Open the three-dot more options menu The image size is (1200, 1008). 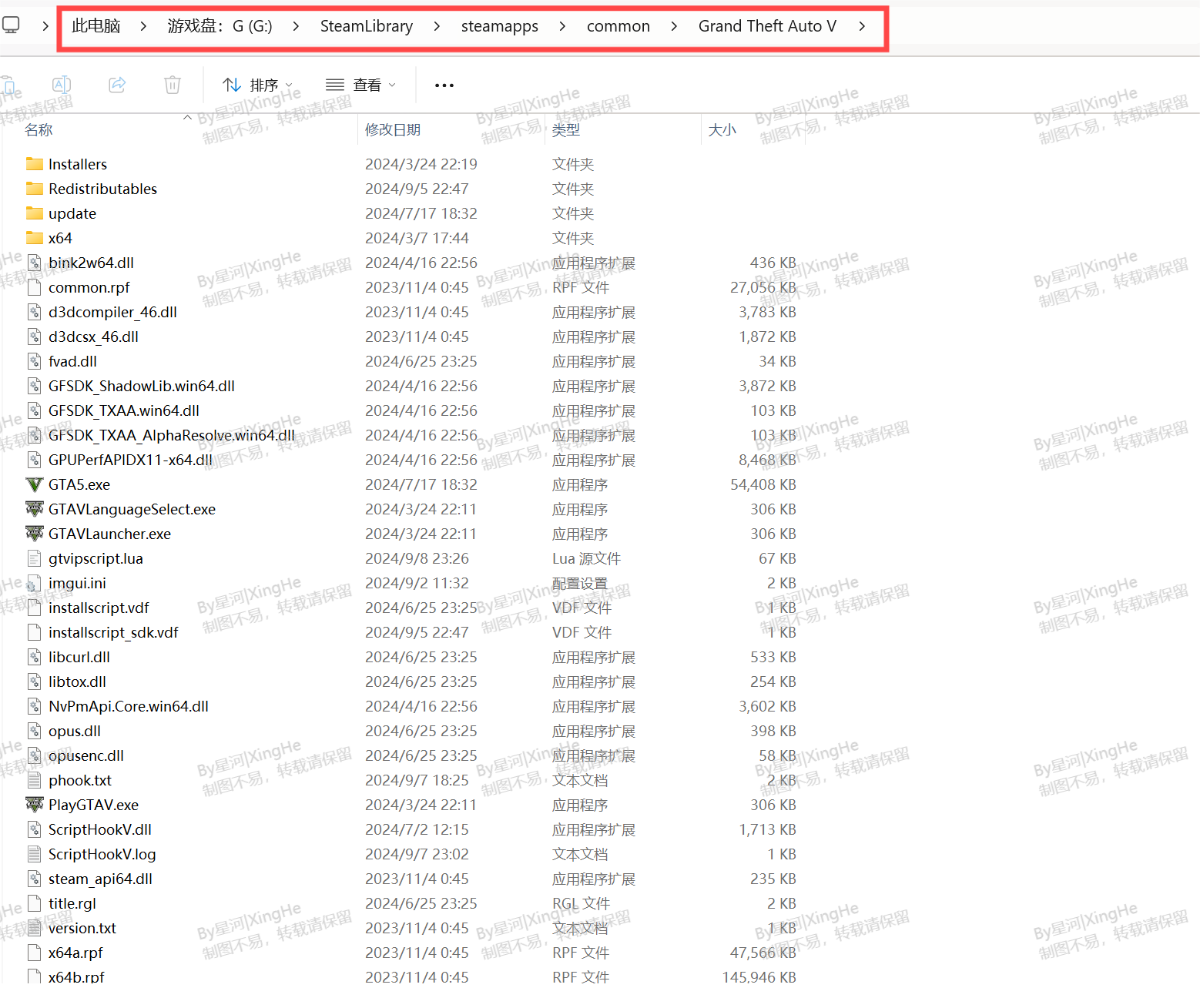click(x=444, y=85)
